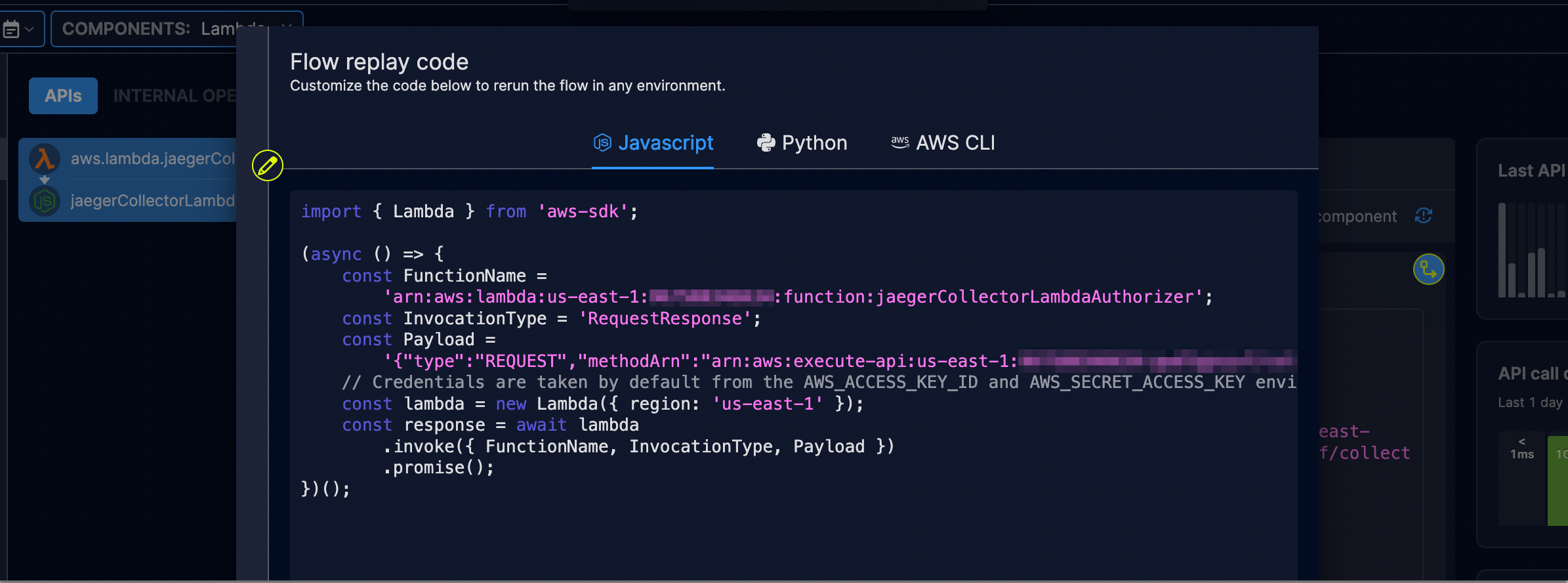1568x583 pixels.
Task: Click the JS icon on Javascript tab
Action: (x=602, y=142)
